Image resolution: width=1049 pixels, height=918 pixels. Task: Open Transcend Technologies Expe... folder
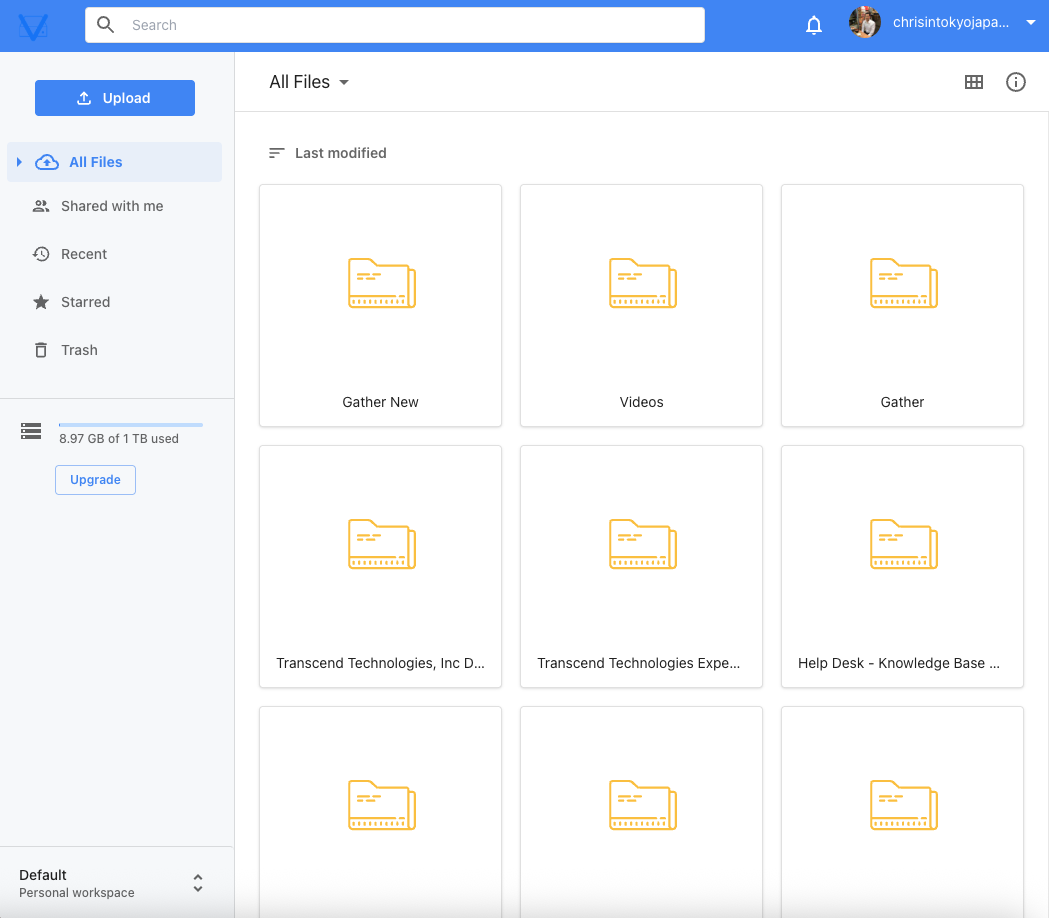(x=642, y=567)
